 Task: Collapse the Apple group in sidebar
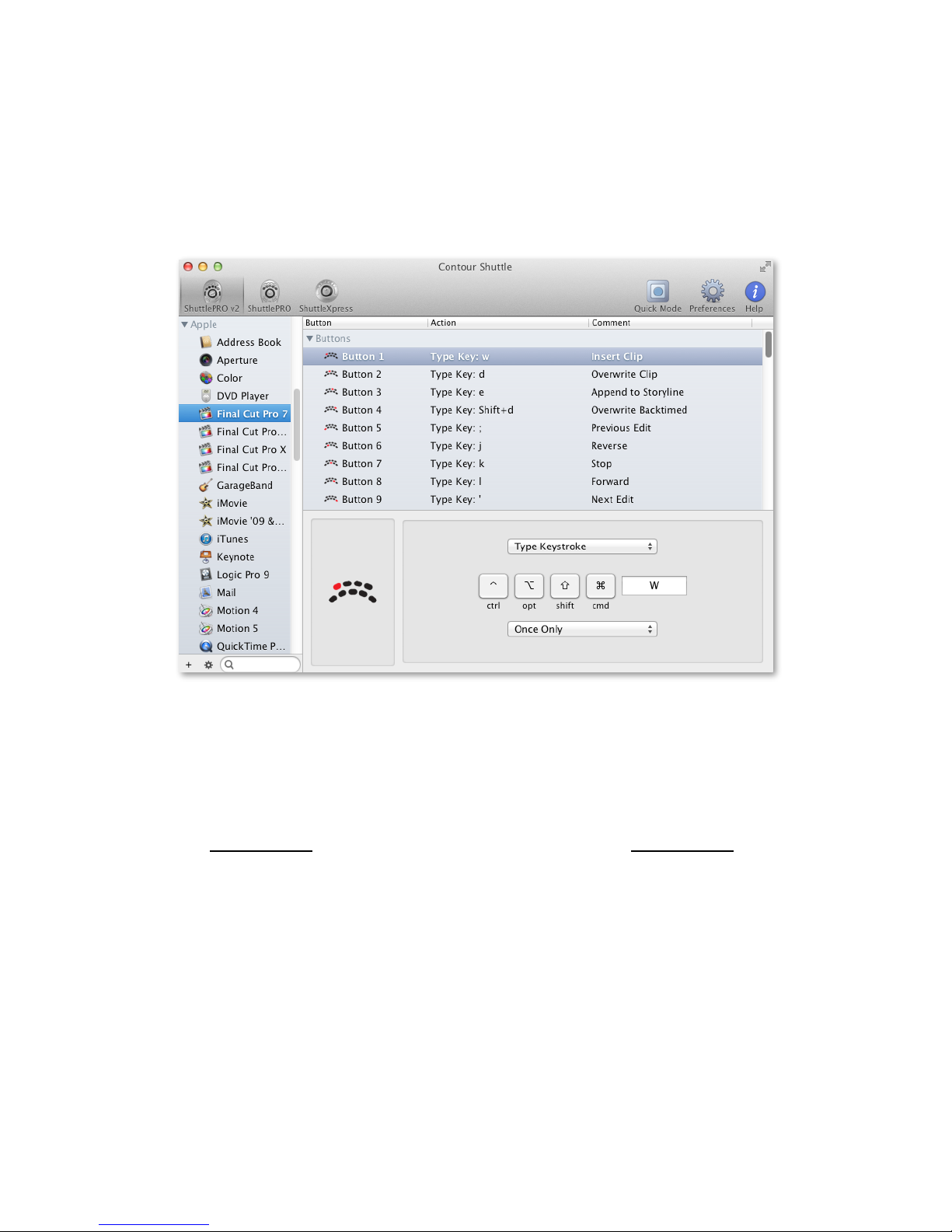coord(185,325)
